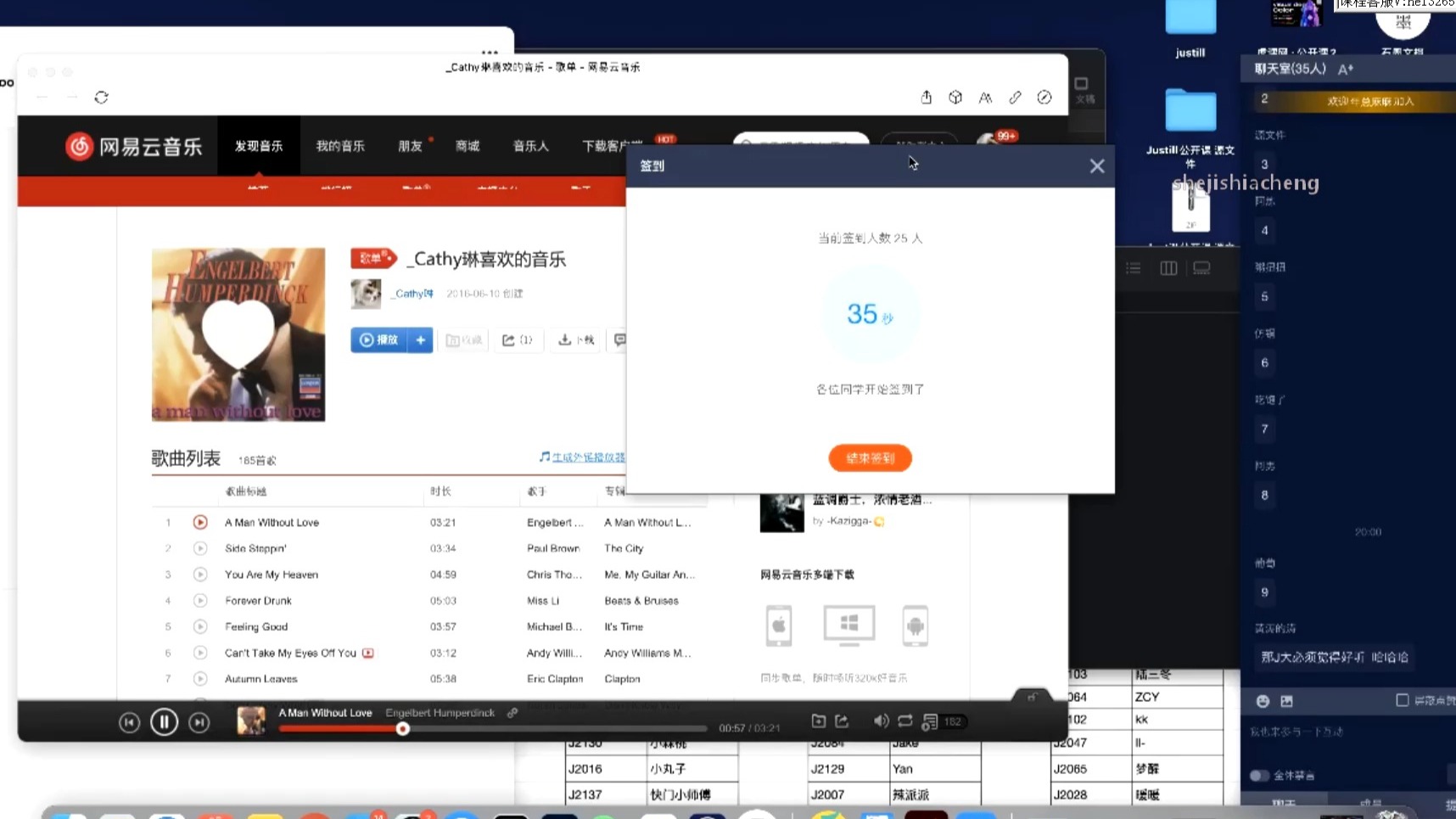Click the user avatar with 99+ badge
Viewport: 1456px width, 819px height.
coord(989,141)
